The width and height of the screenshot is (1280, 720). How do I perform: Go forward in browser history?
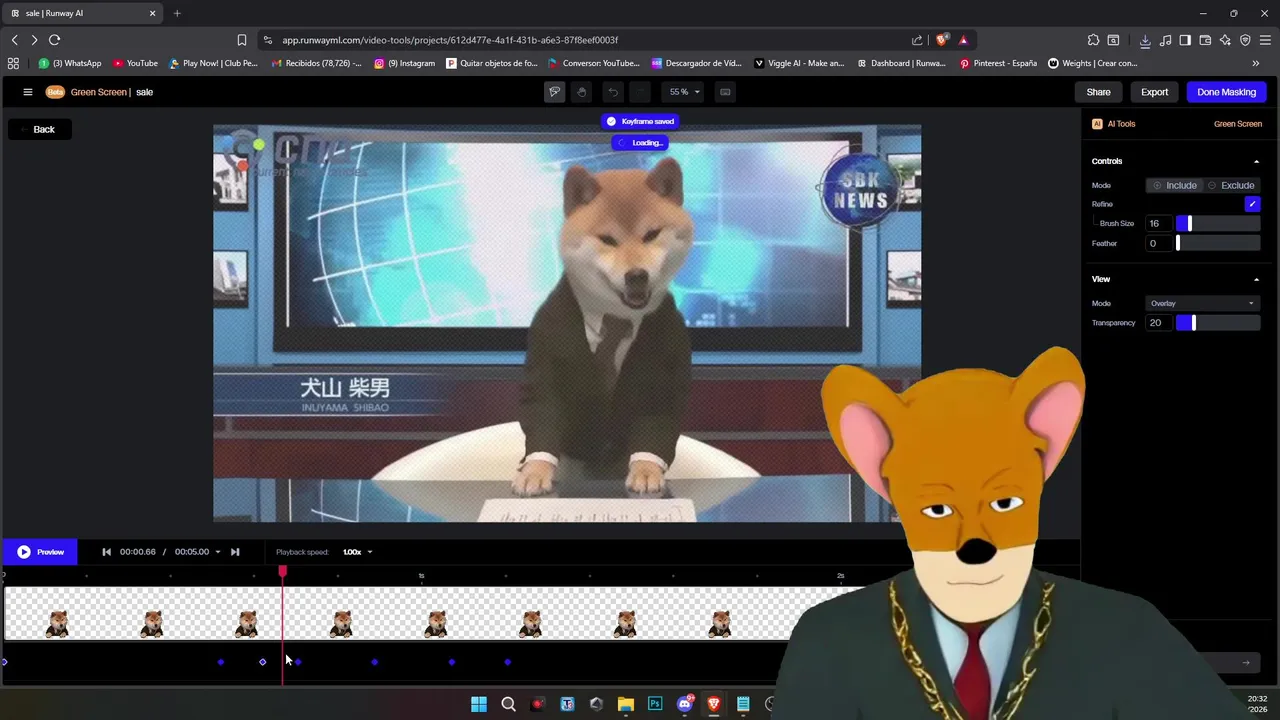(34, 40)
